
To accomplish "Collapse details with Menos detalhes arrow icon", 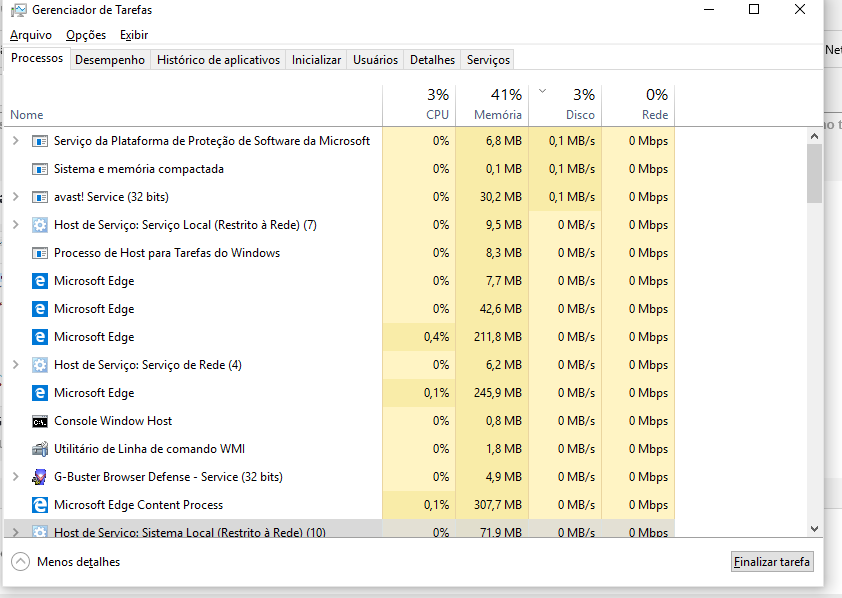I will coord(20,561).
